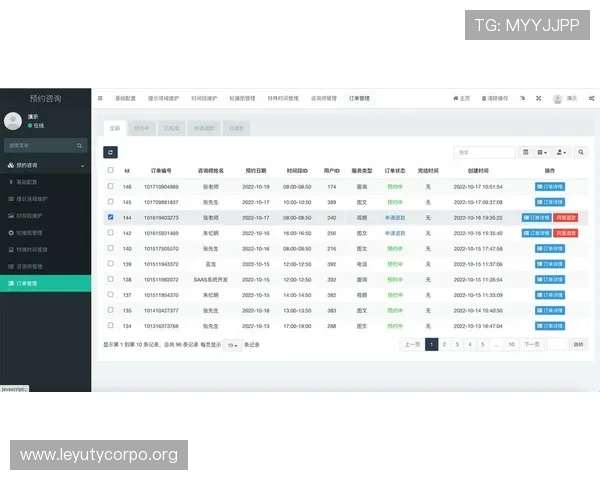
Task: Open the export data dropdown
Action: [x=561, y=152]
